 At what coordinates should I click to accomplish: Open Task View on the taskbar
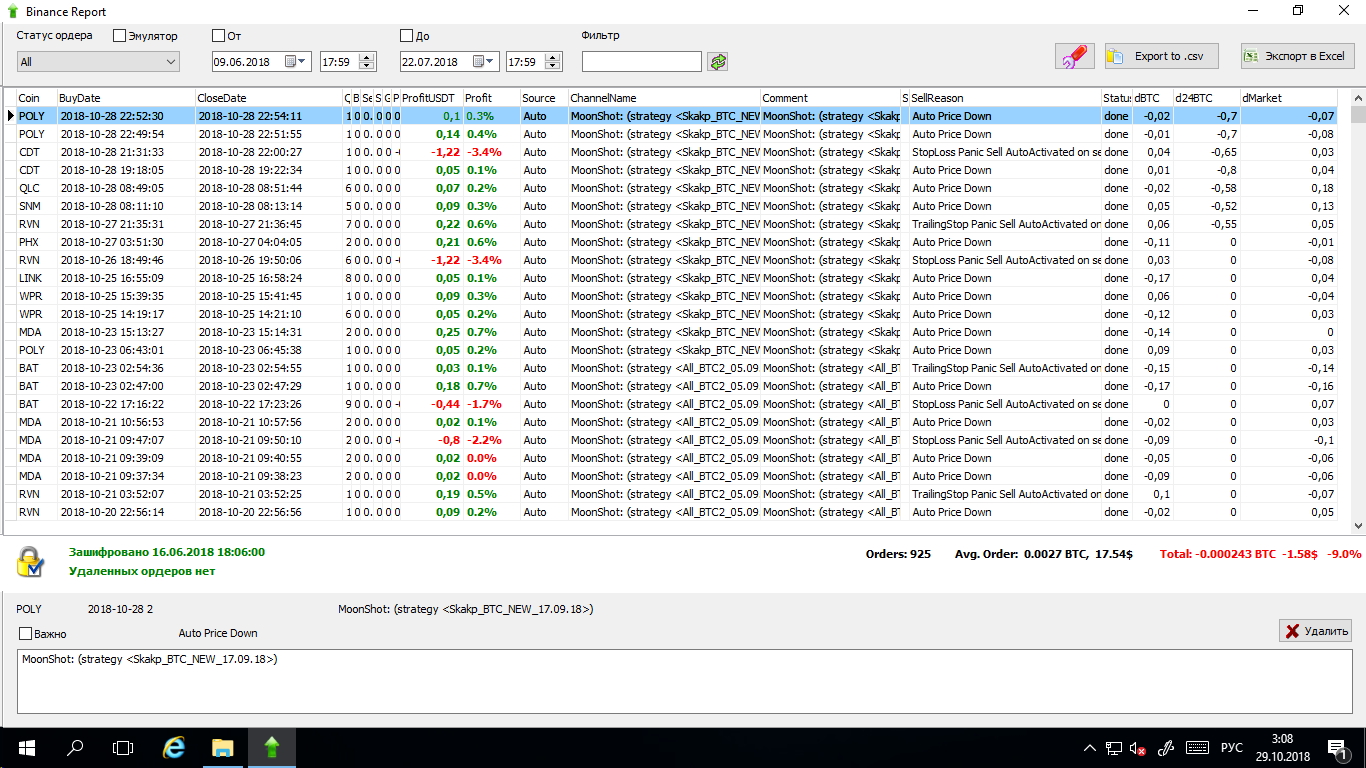point(123,748)
